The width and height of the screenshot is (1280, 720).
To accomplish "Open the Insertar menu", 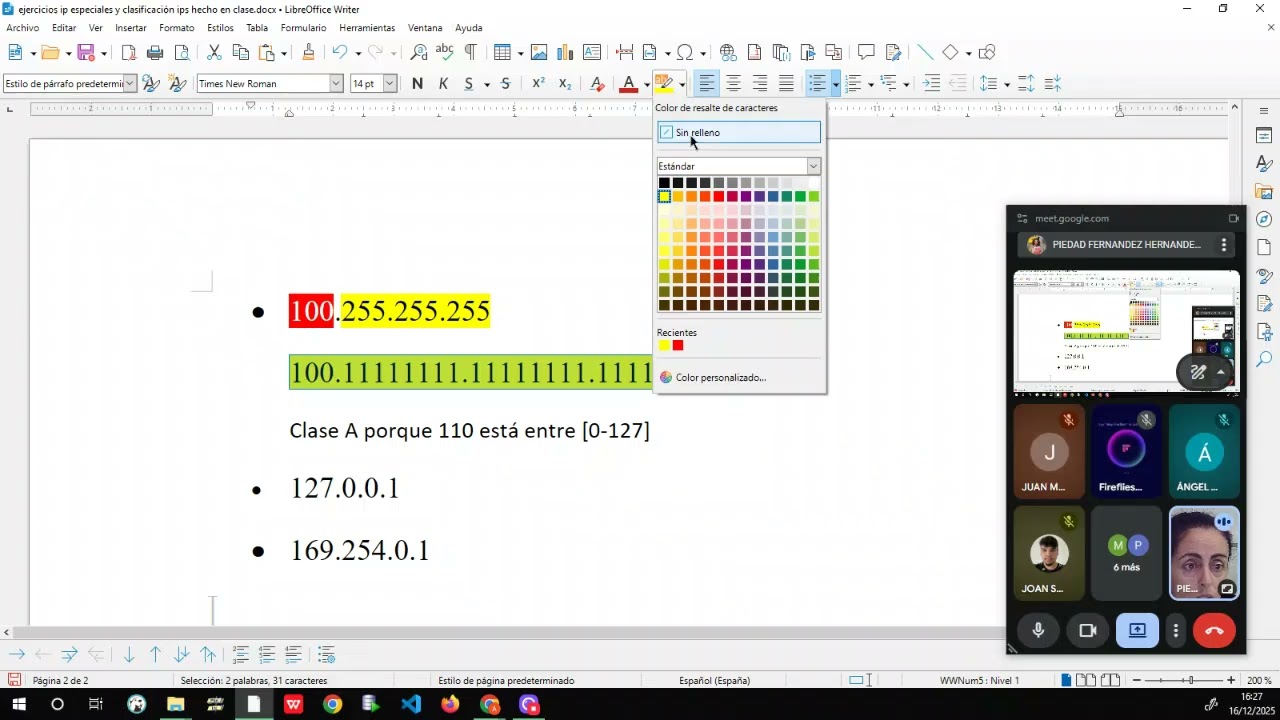I will point(131,28).
